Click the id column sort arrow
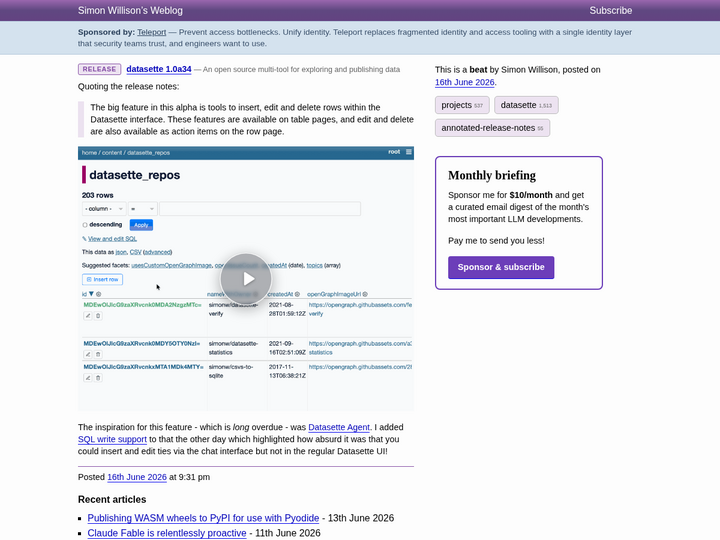The width and height of the screenshot is (720, 540). (91, 294)
